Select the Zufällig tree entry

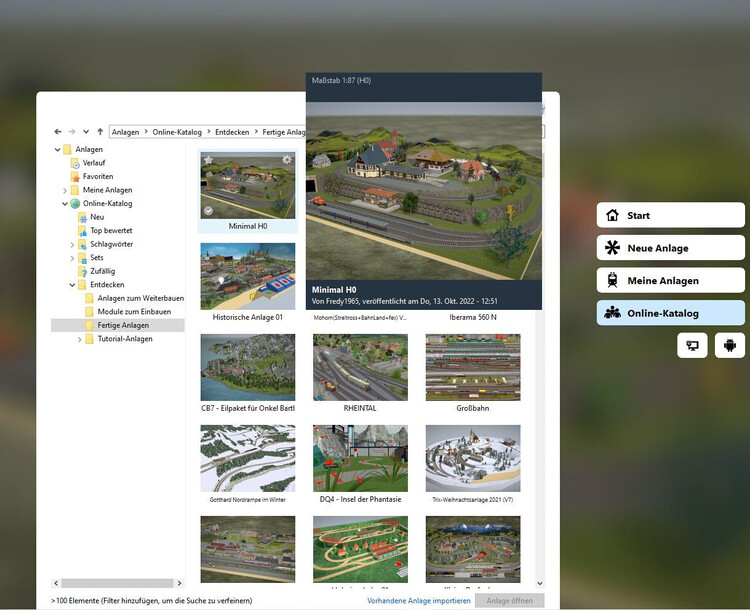(x=102, y=271)
